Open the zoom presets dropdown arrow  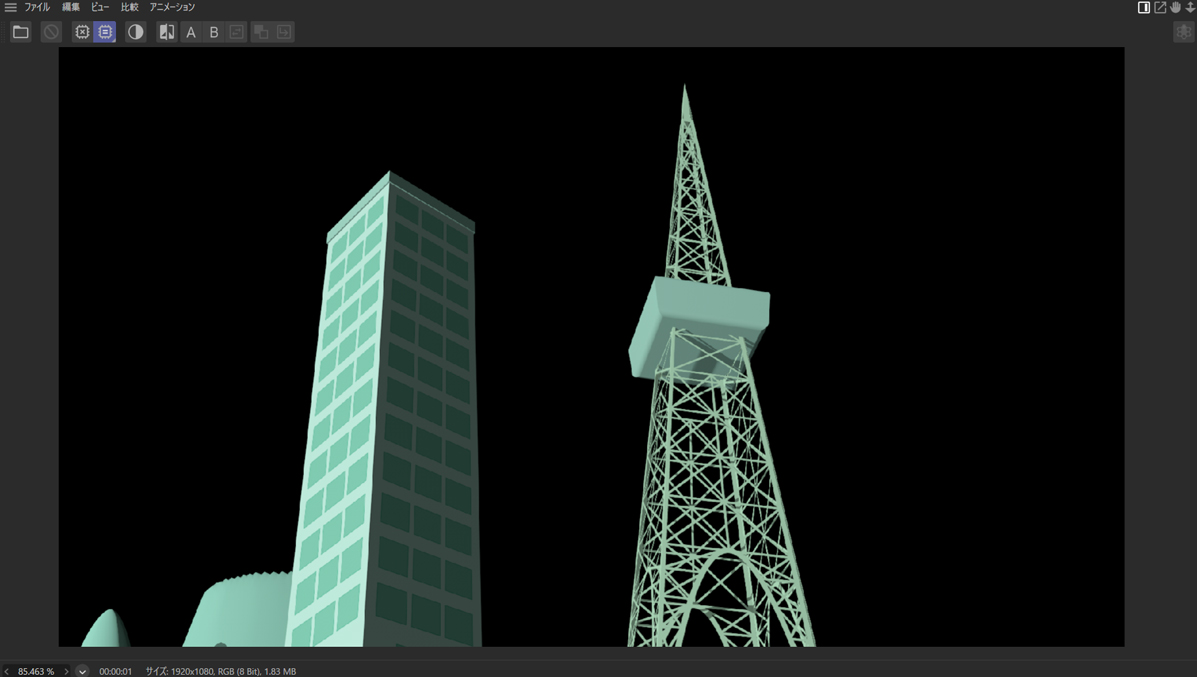coord(83,671)
